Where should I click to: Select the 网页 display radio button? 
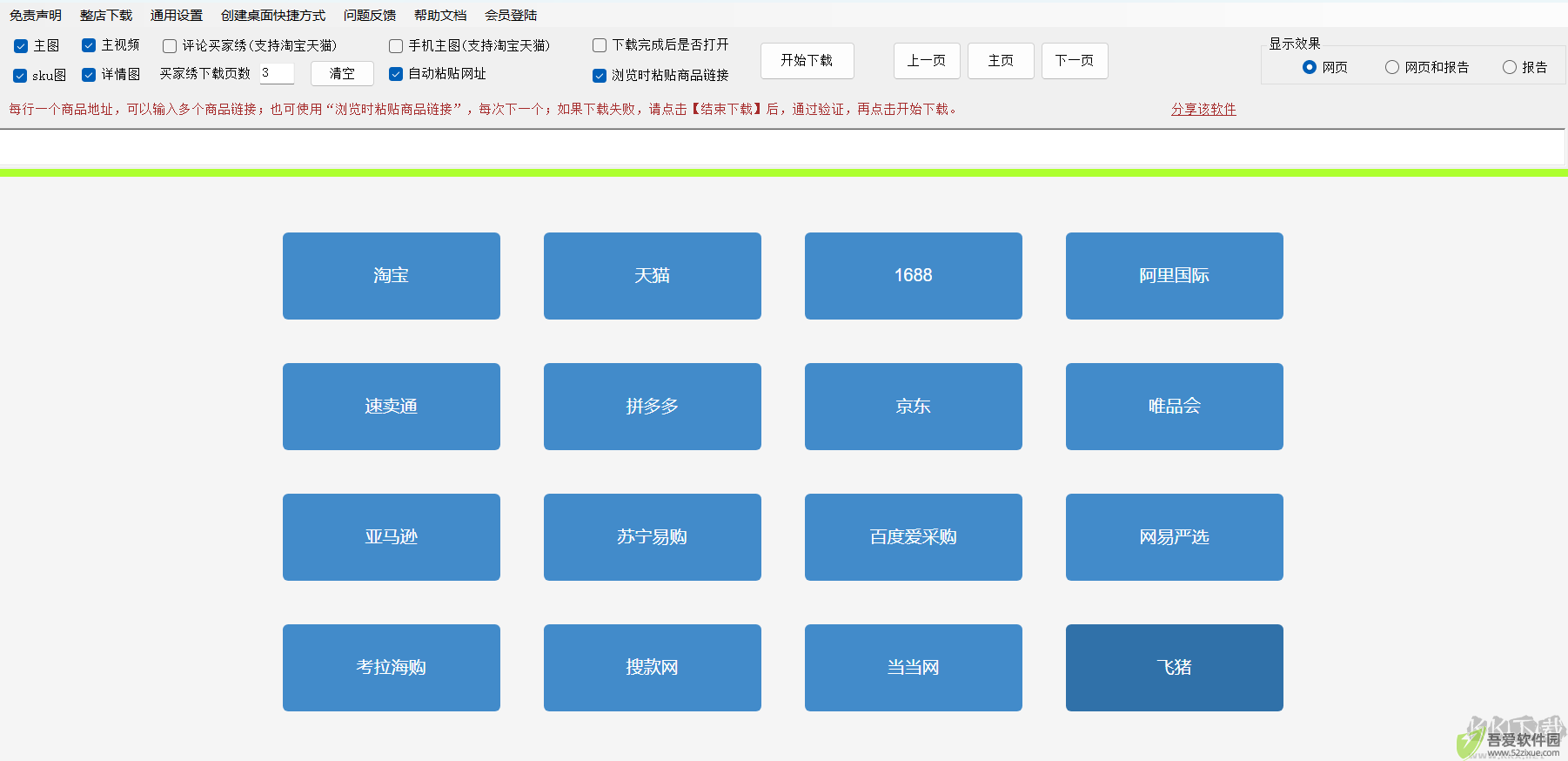click(1310, 67)
